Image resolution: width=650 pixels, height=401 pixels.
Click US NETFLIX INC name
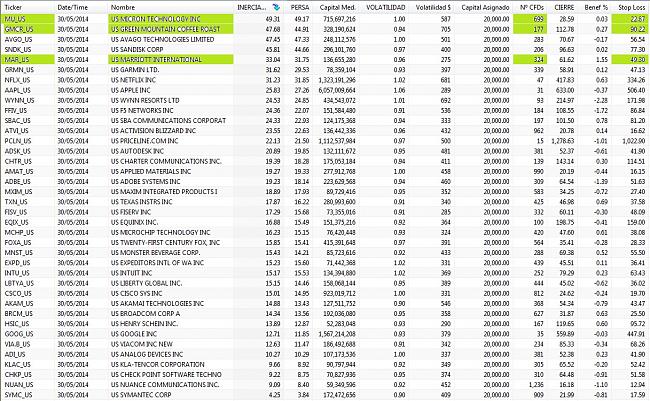click(133, 80)
